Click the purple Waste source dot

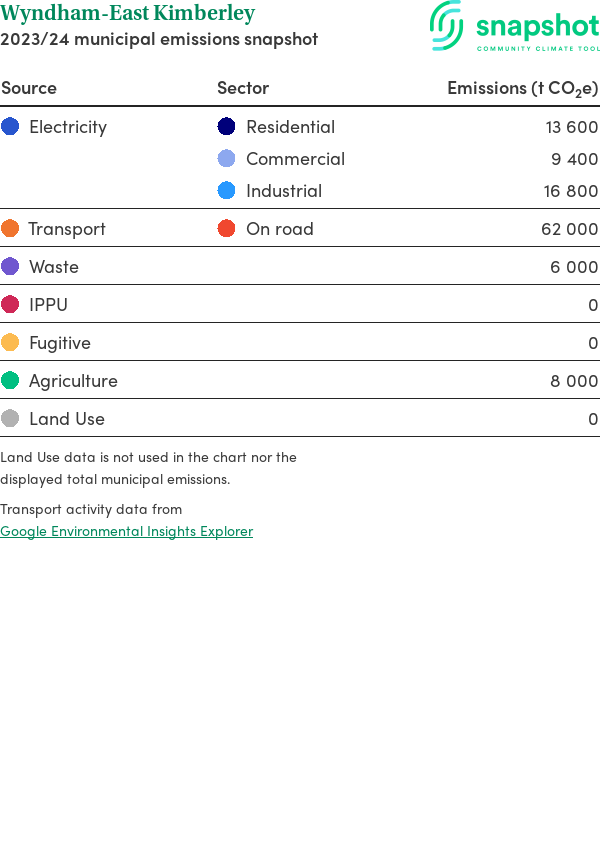pos(10,267)
